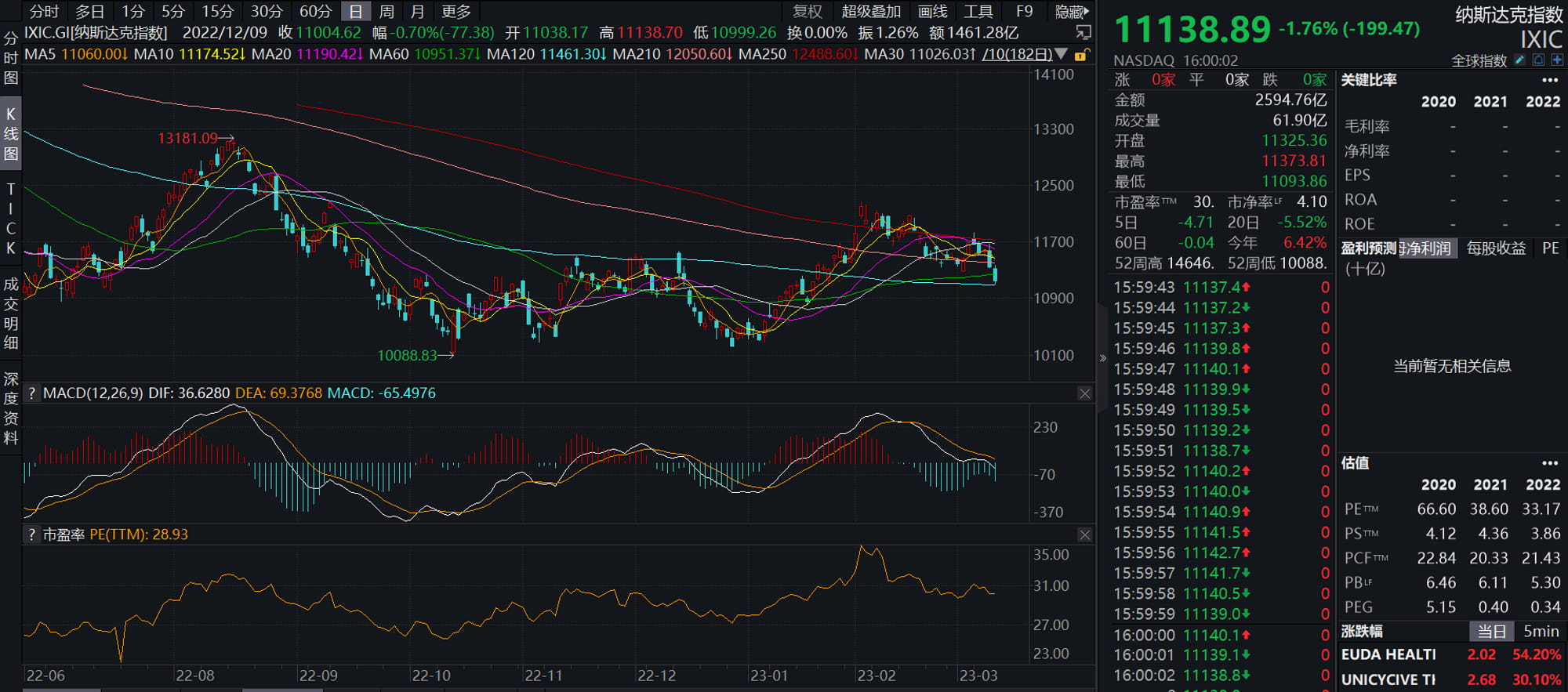
Task: Click the 16:00:02 11138.8 tick row
Action: point(1221,676)
